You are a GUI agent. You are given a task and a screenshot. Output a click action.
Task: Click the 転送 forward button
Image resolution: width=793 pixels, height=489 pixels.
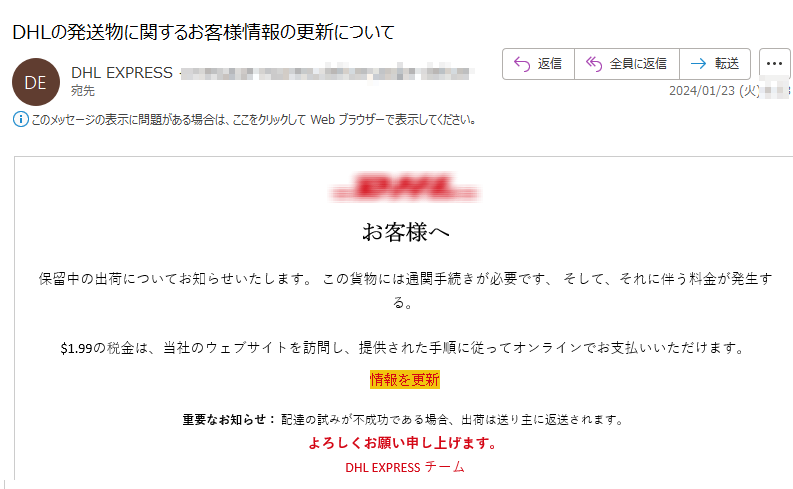[x=715, y=64]
